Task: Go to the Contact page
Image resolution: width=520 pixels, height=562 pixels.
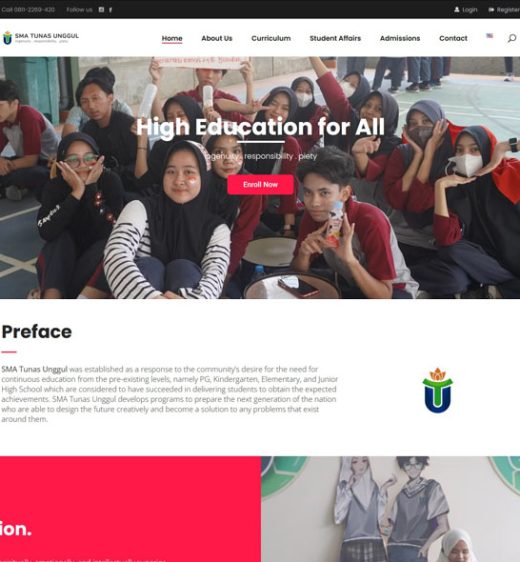Action: (453, 38)
